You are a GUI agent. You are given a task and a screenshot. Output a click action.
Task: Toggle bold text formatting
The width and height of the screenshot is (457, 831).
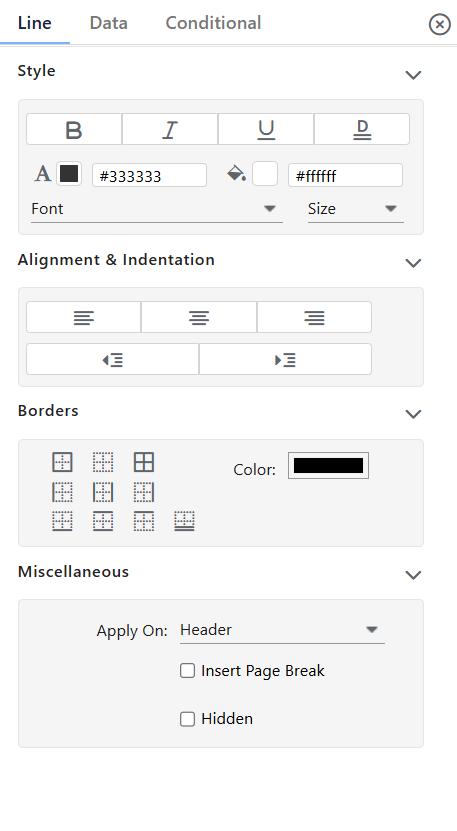coord(74,129)
